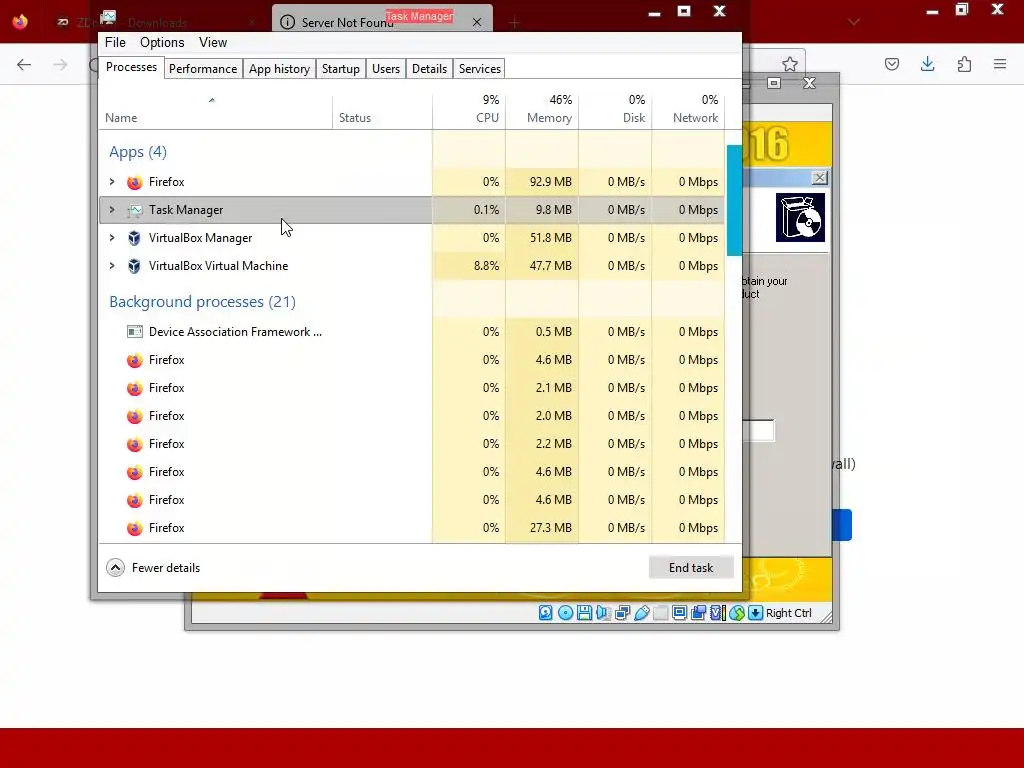Select Firefox process using 27.3 MB
The height and width of the screenshot is (768, 1024).
(411, 528)
